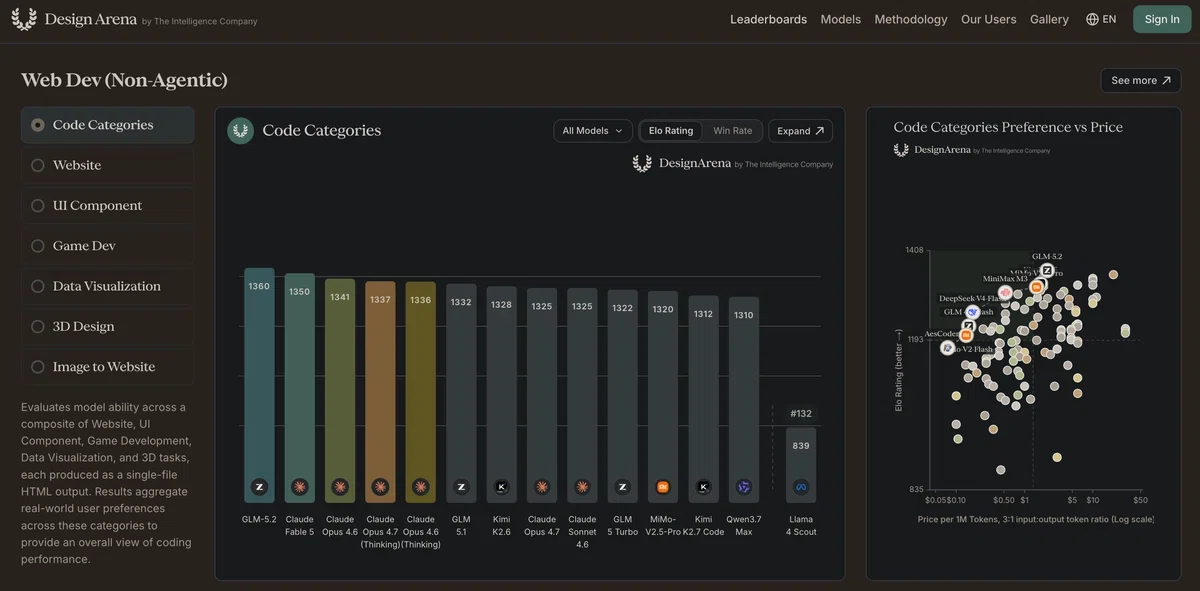This screenshot has height=591, width=1200.
Task: Click the Kimi K2.6 bar icon
Action: [x=502, y=487]
